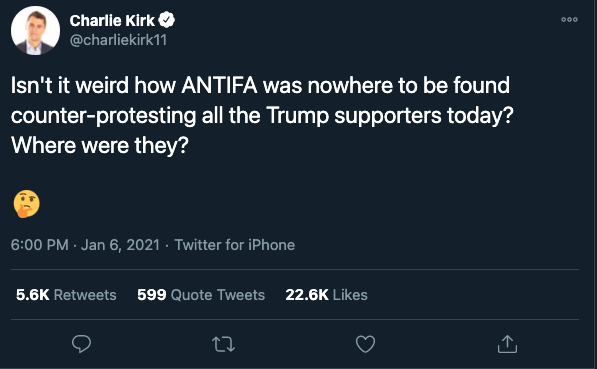Open the share tweet icon
Screen dimensions: 597x369
pos(508,343)
